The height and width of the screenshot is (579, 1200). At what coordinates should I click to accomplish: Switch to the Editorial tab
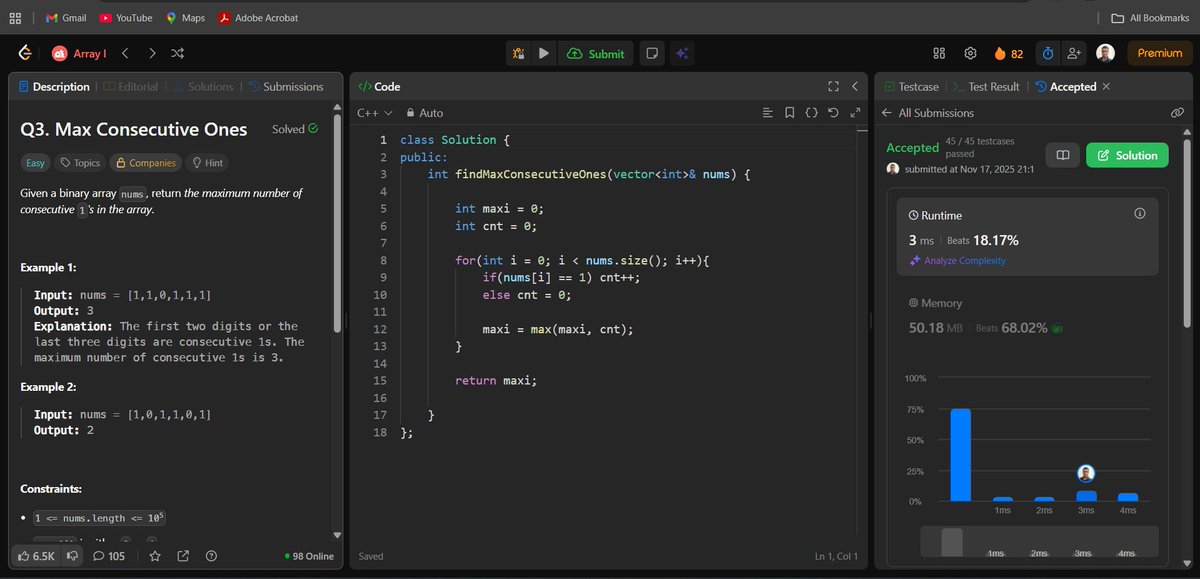click(131, 87)
